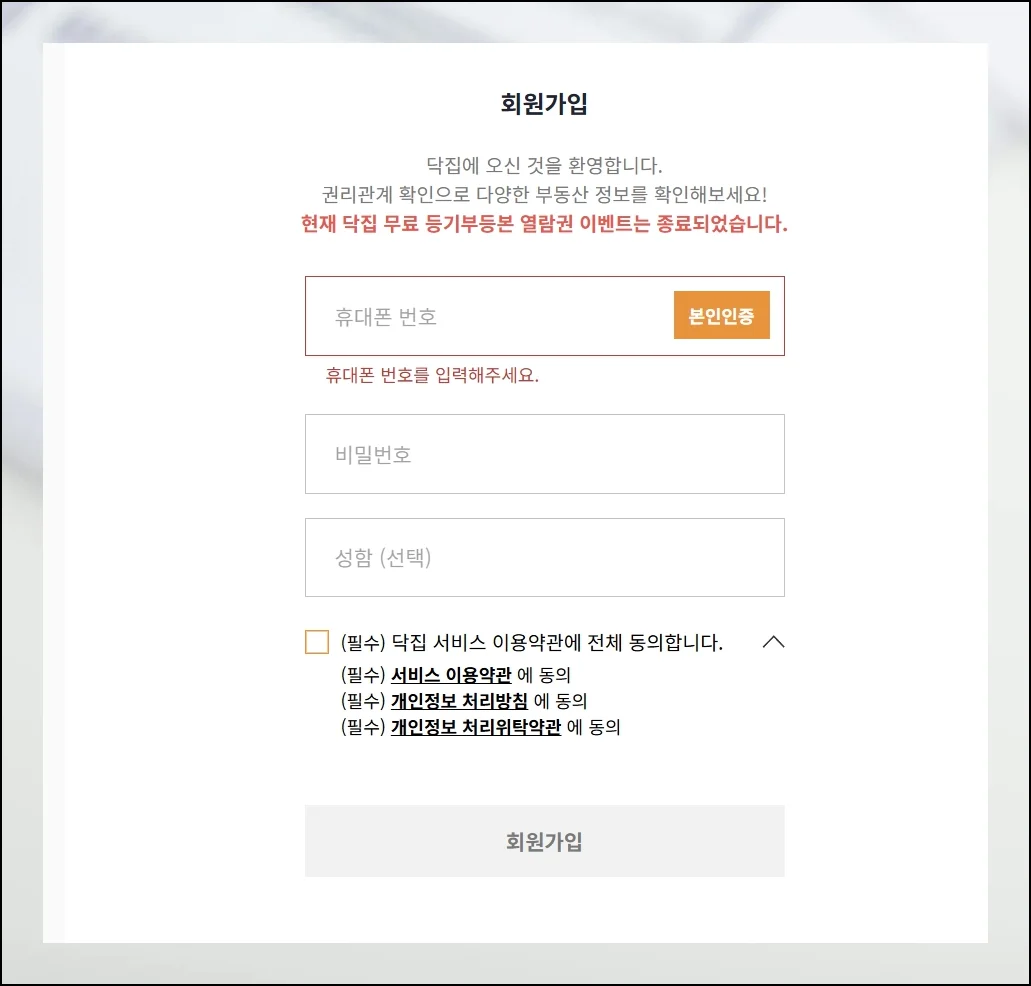Click the 닥집에 오신 것을 환영합니다 welcome text

tap(544, 165)
